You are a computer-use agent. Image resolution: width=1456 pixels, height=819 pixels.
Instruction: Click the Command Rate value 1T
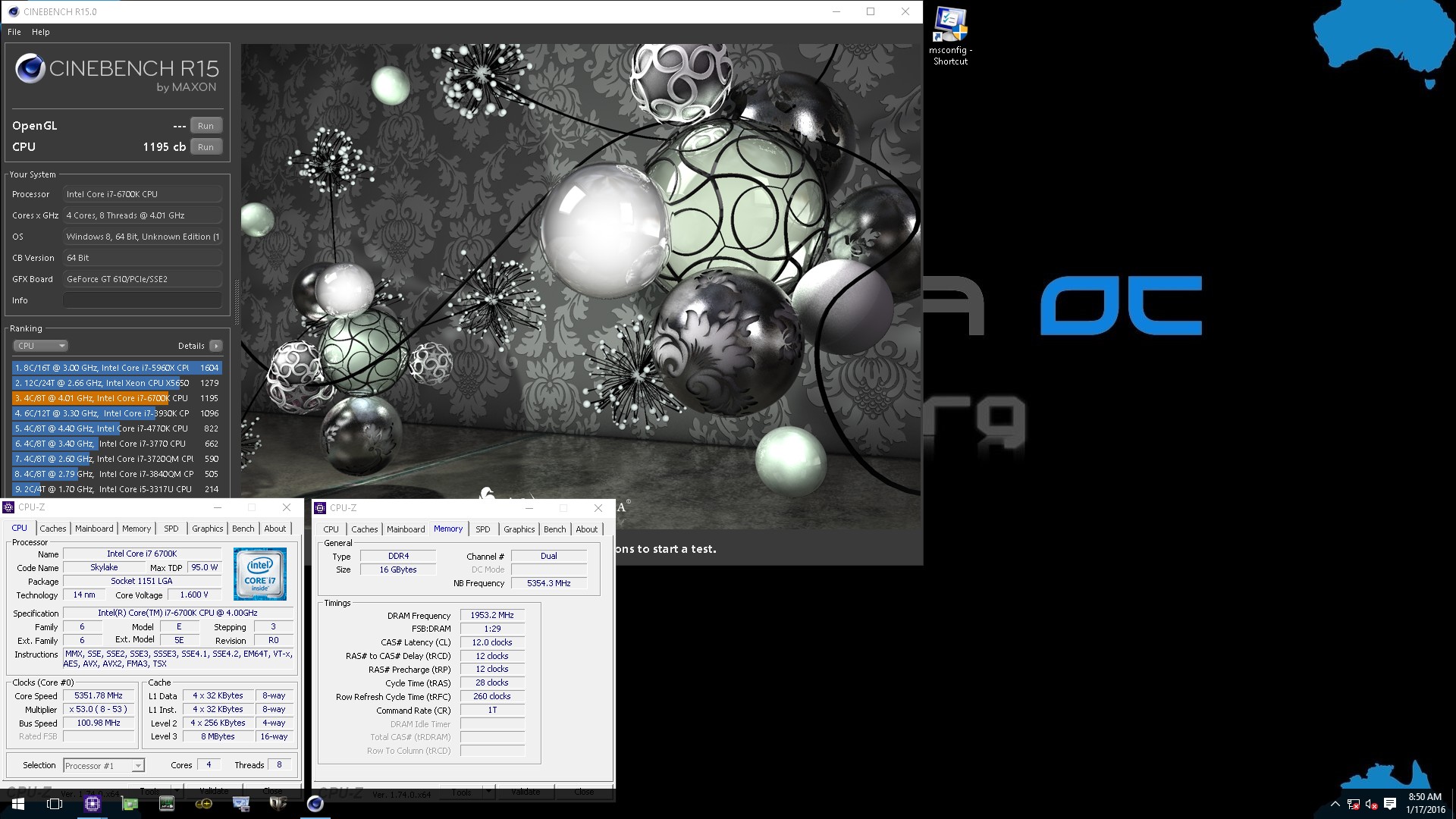pos(492,710)
